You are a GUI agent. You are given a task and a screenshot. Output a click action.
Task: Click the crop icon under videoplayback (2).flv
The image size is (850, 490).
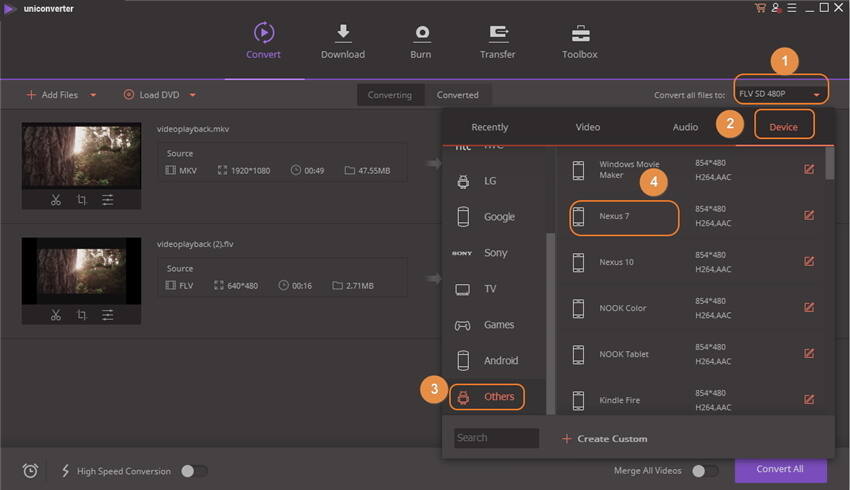point(81,315)
